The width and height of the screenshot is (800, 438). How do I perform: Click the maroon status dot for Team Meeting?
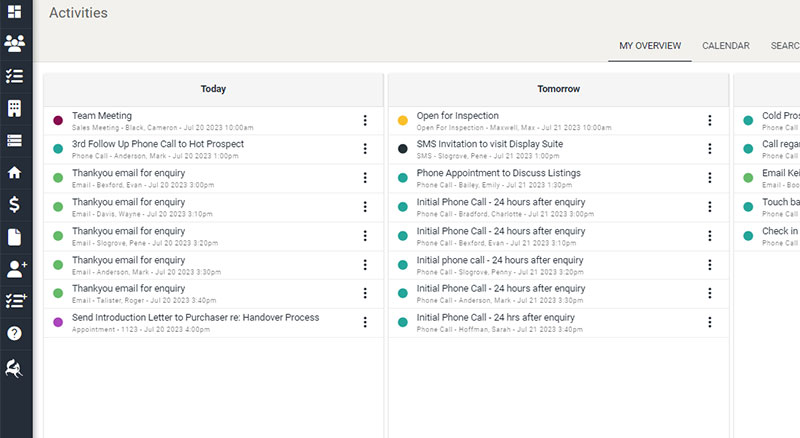coord(58,120)
